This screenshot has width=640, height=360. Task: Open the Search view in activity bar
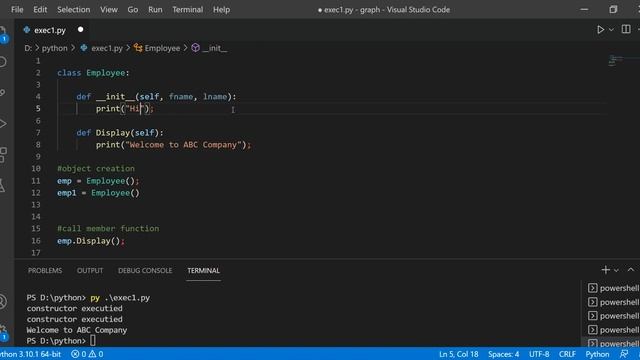[x=3, y=62]
